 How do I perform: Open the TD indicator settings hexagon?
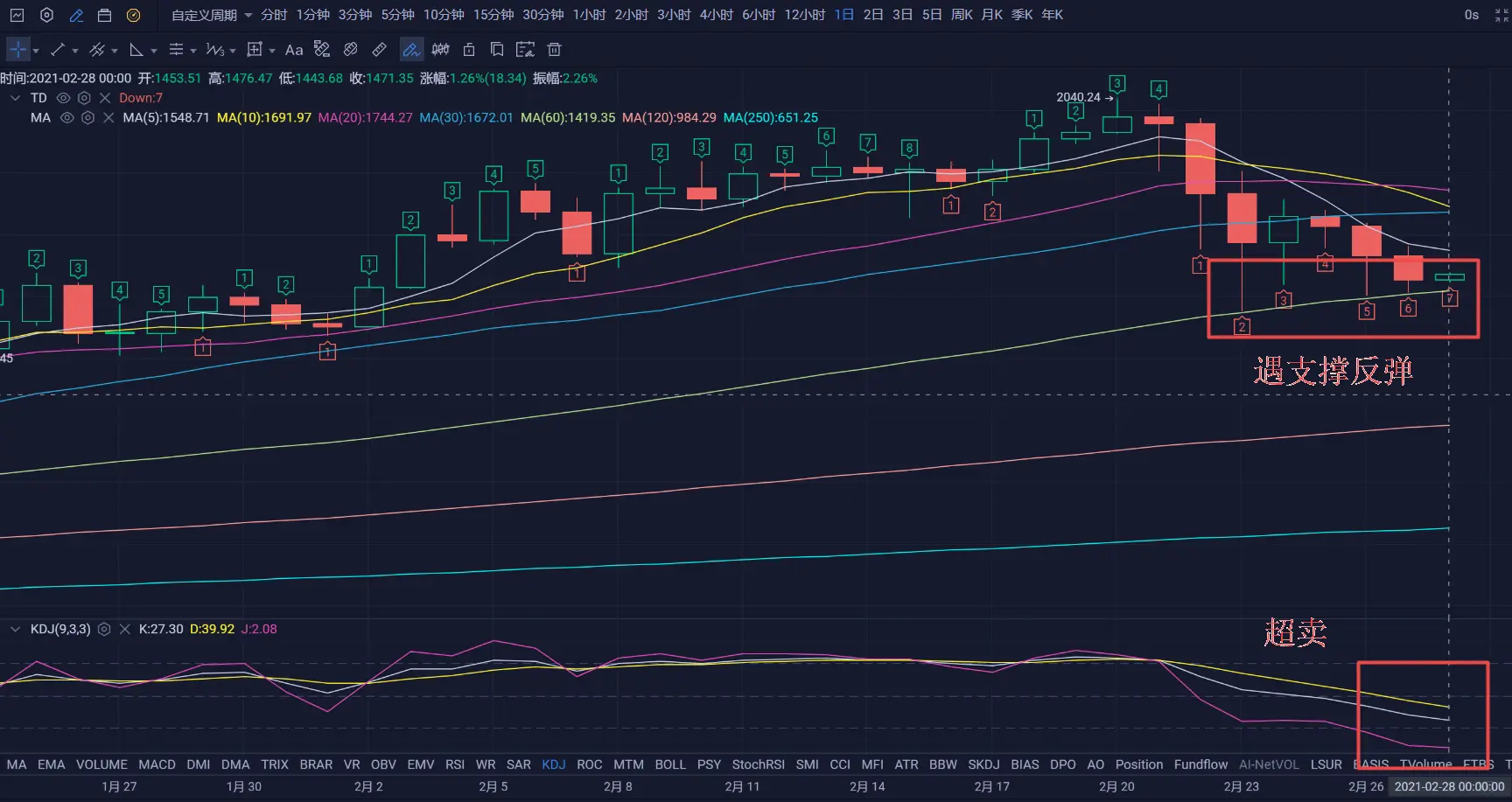click(x=84, y=98)
